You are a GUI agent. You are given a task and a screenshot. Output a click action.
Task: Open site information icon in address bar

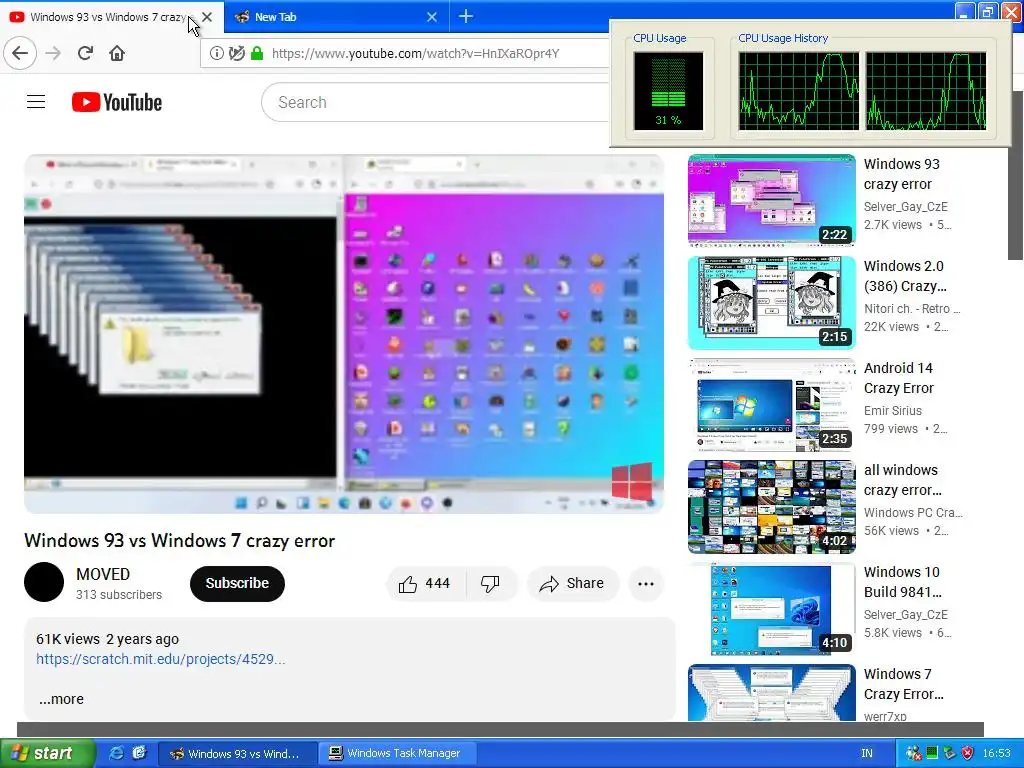click(216, 54)
